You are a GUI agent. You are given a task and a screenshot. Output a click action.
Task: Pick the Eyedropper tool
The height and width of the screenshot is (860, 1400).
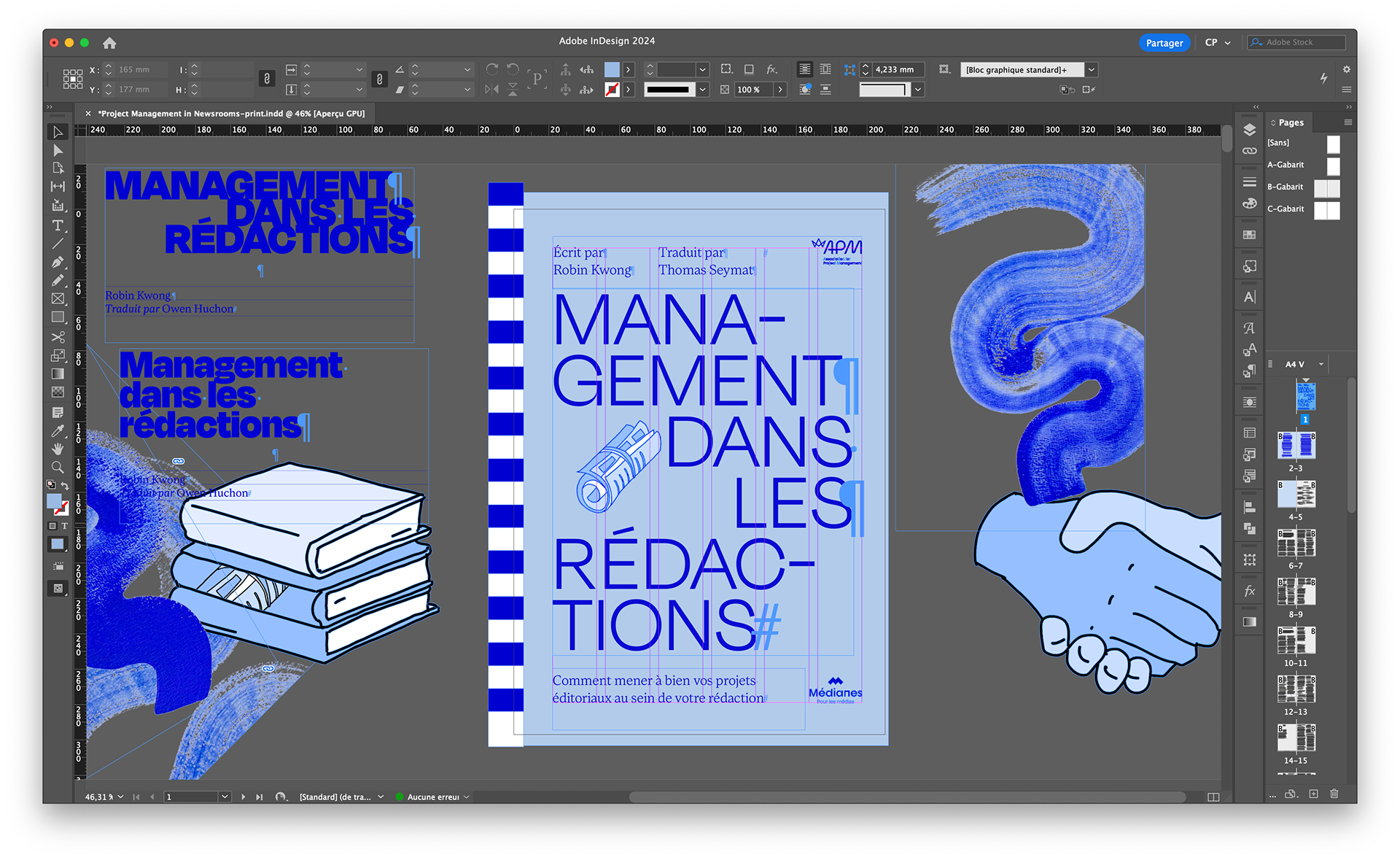(58, 430)
